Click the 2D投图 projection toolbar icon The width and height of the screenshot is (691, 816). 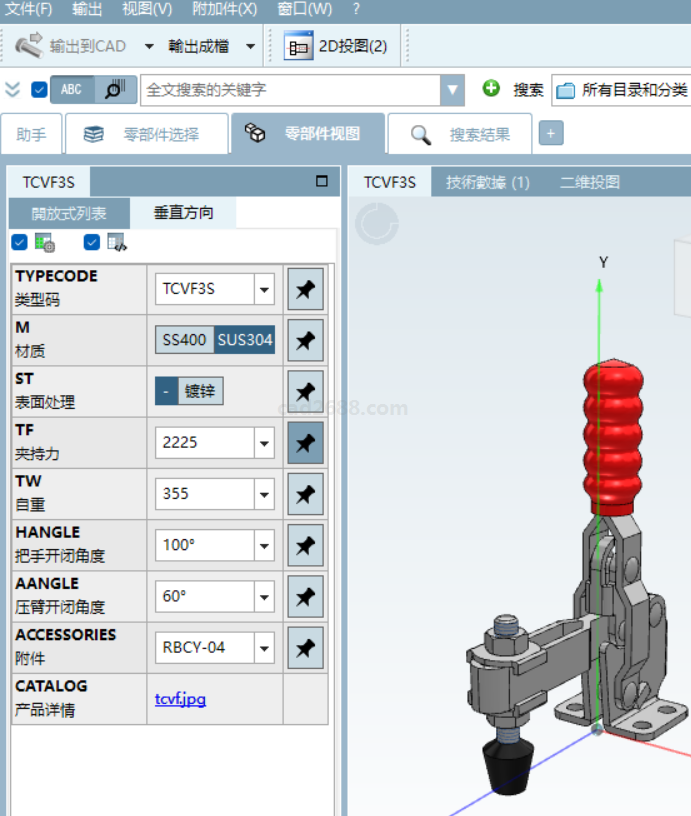[x=298, y=46]
